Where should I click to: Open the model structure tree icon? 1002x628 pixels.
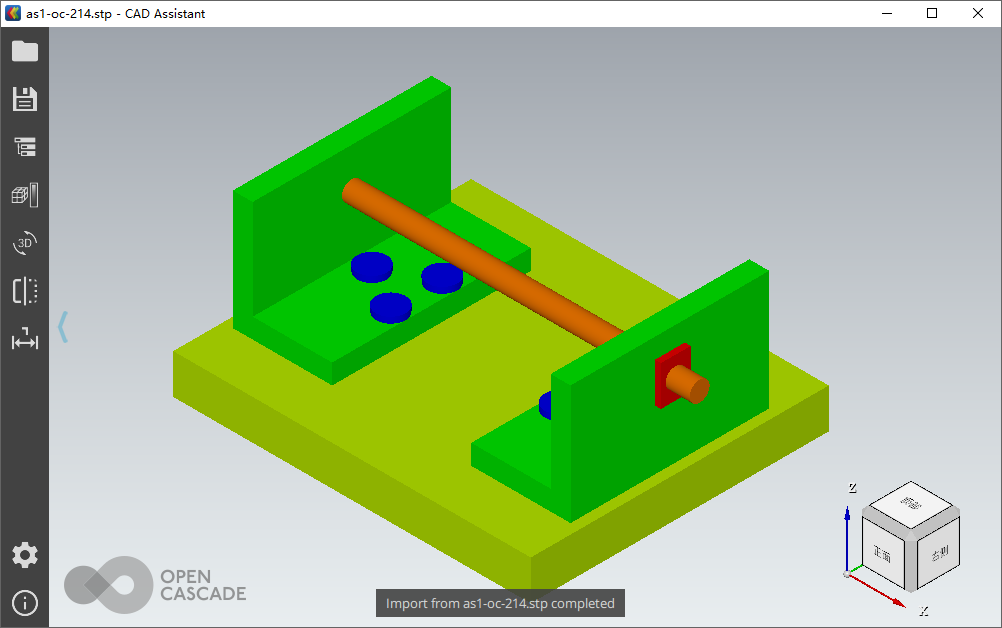[25, 147]
